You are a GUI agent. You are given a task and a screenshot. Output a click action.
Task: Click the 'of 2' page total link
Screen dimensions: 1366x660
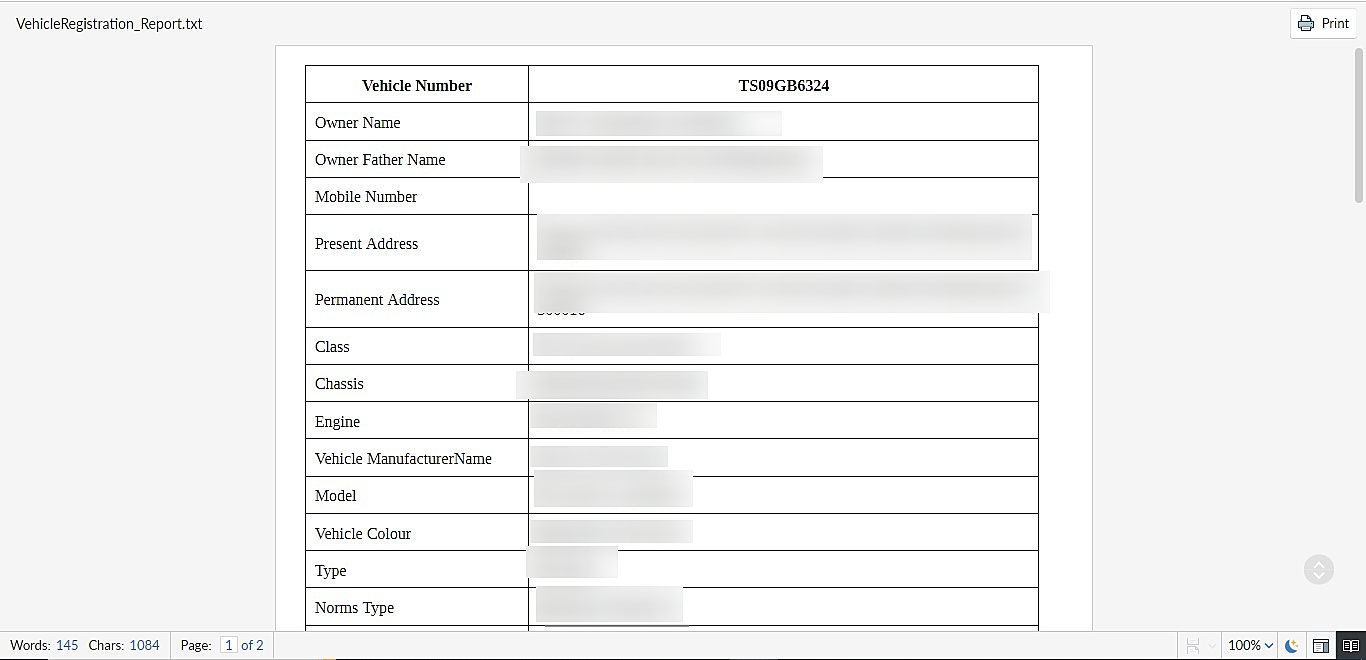(x=252, y=646)
